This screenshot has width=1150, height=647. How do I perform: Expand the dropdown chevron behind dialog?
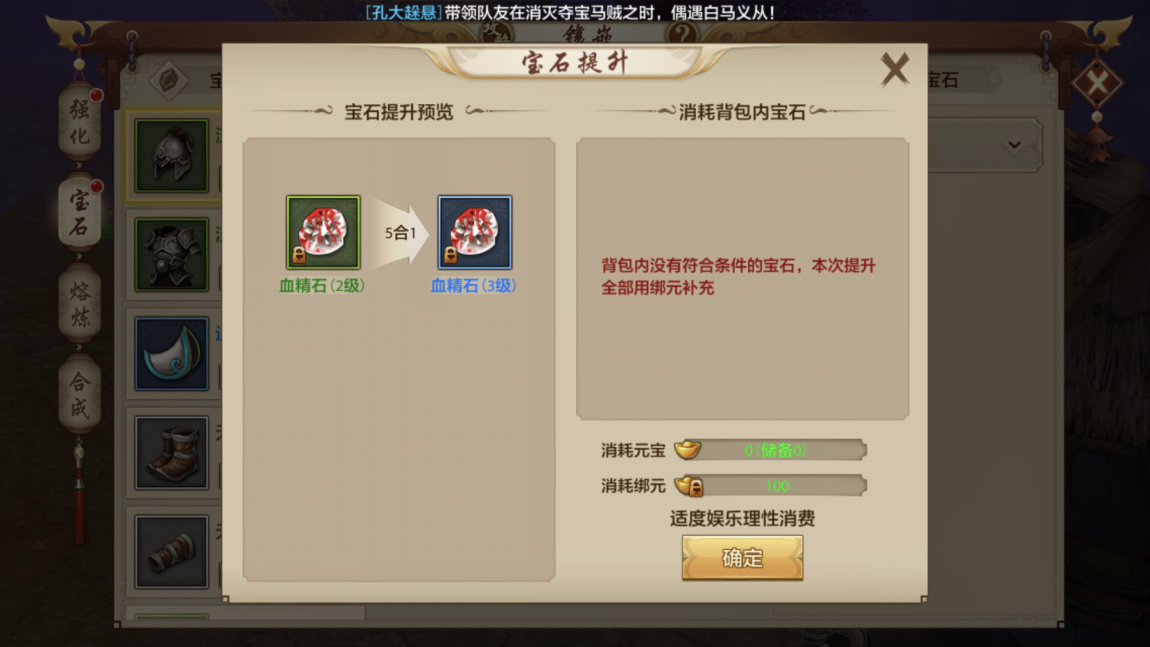tap(1014, 145)
